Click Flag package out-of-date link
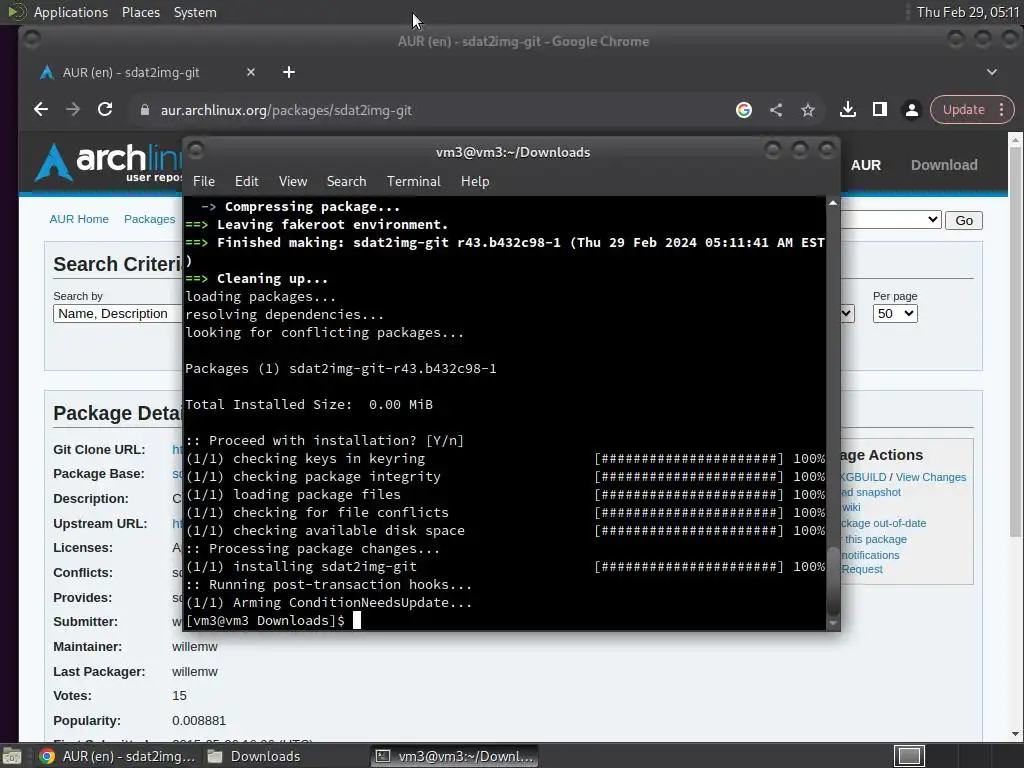 pyautogui.click(x=884, y=523)
